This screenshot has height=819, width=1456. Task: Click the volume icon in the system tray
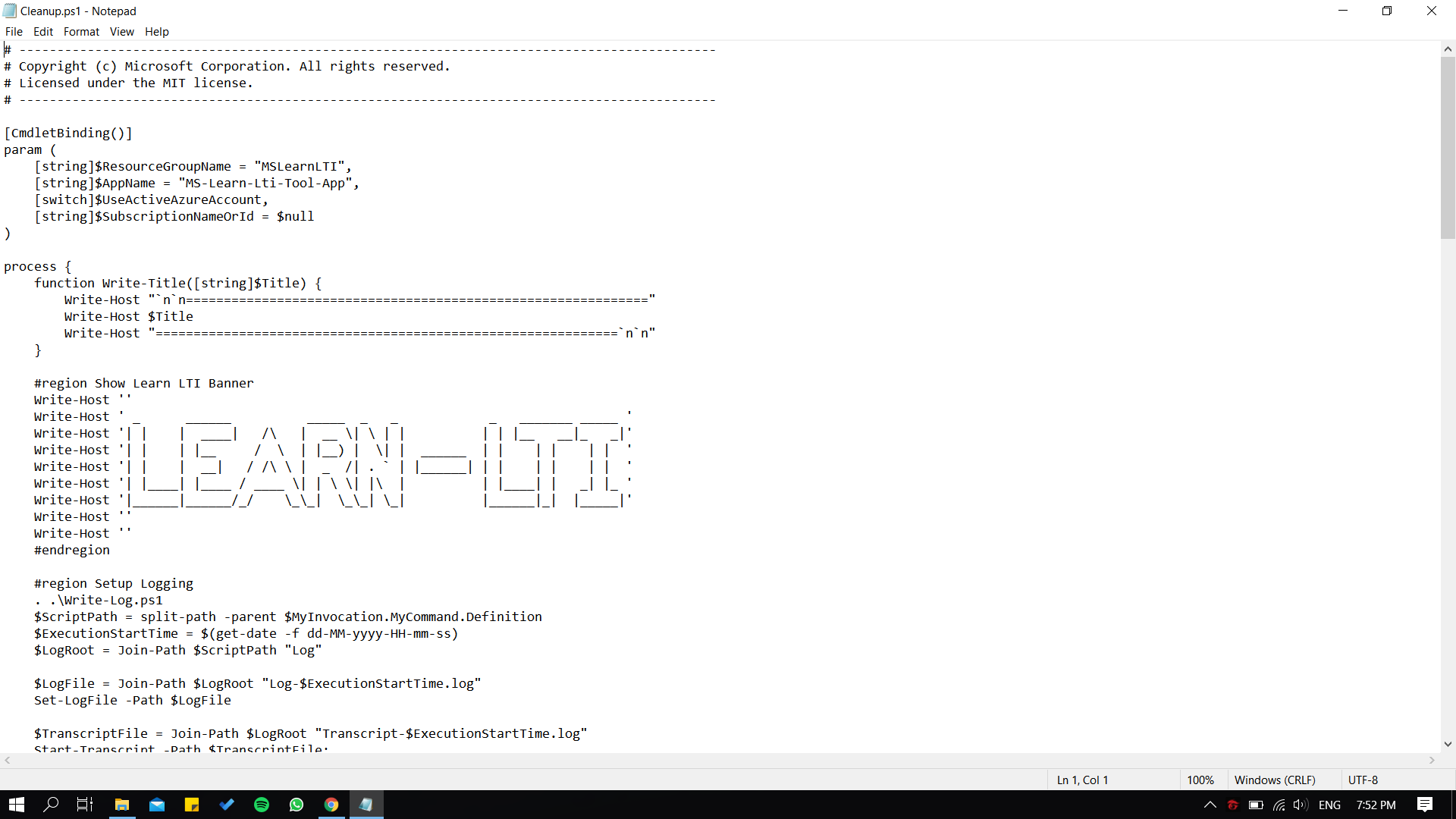point(1301,805)
